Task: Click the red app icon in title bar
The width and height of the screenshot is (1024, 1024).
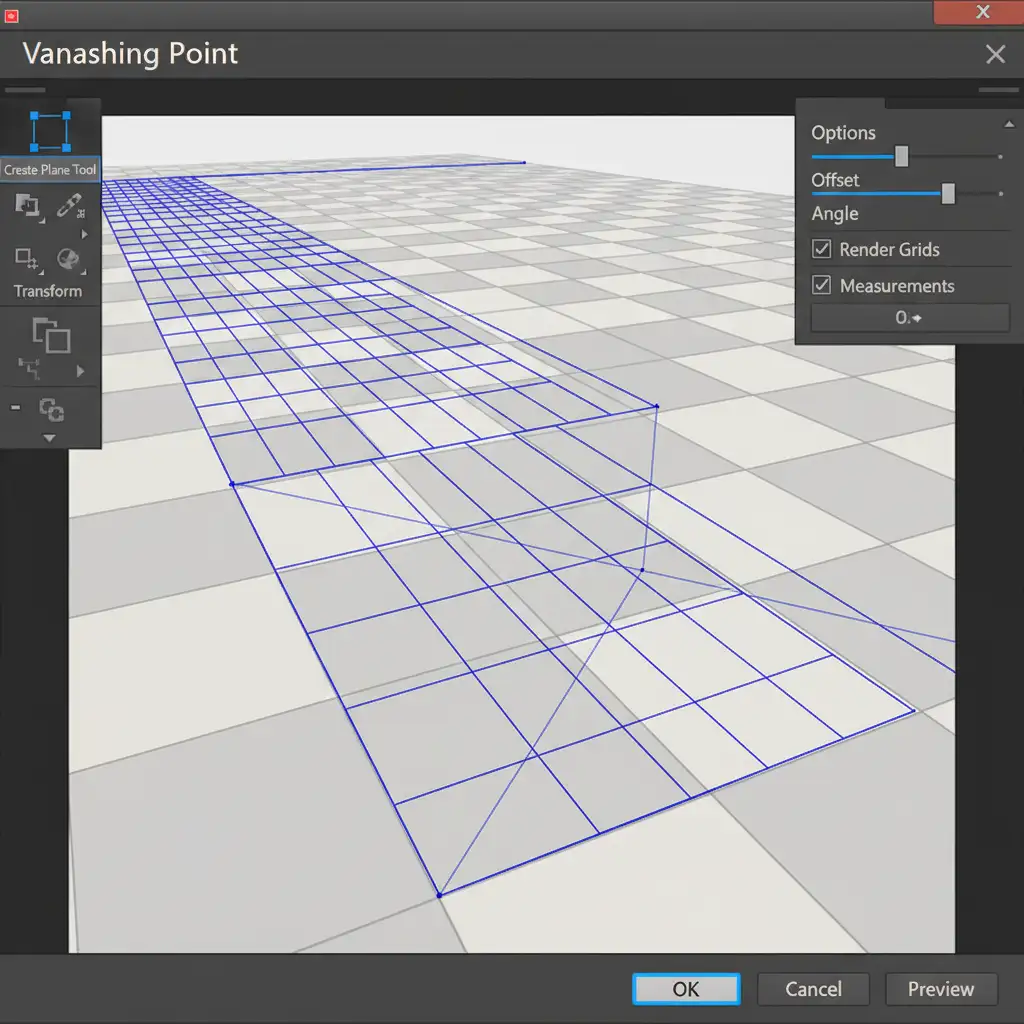Action: [12, 13]
